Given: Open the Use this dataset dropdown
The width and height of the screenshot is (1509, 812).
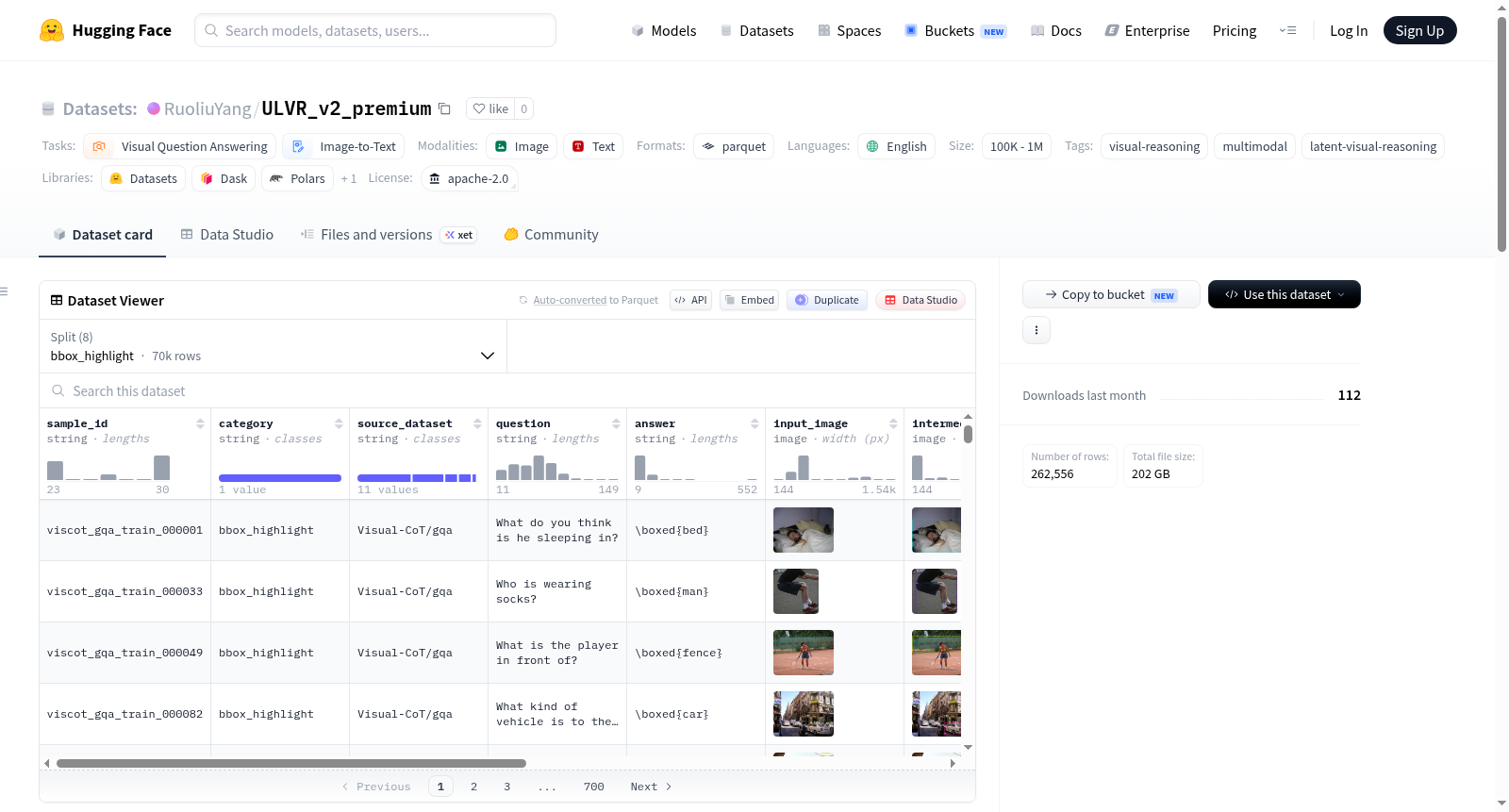Looking at the screenshot, I should click(1285, 294).
